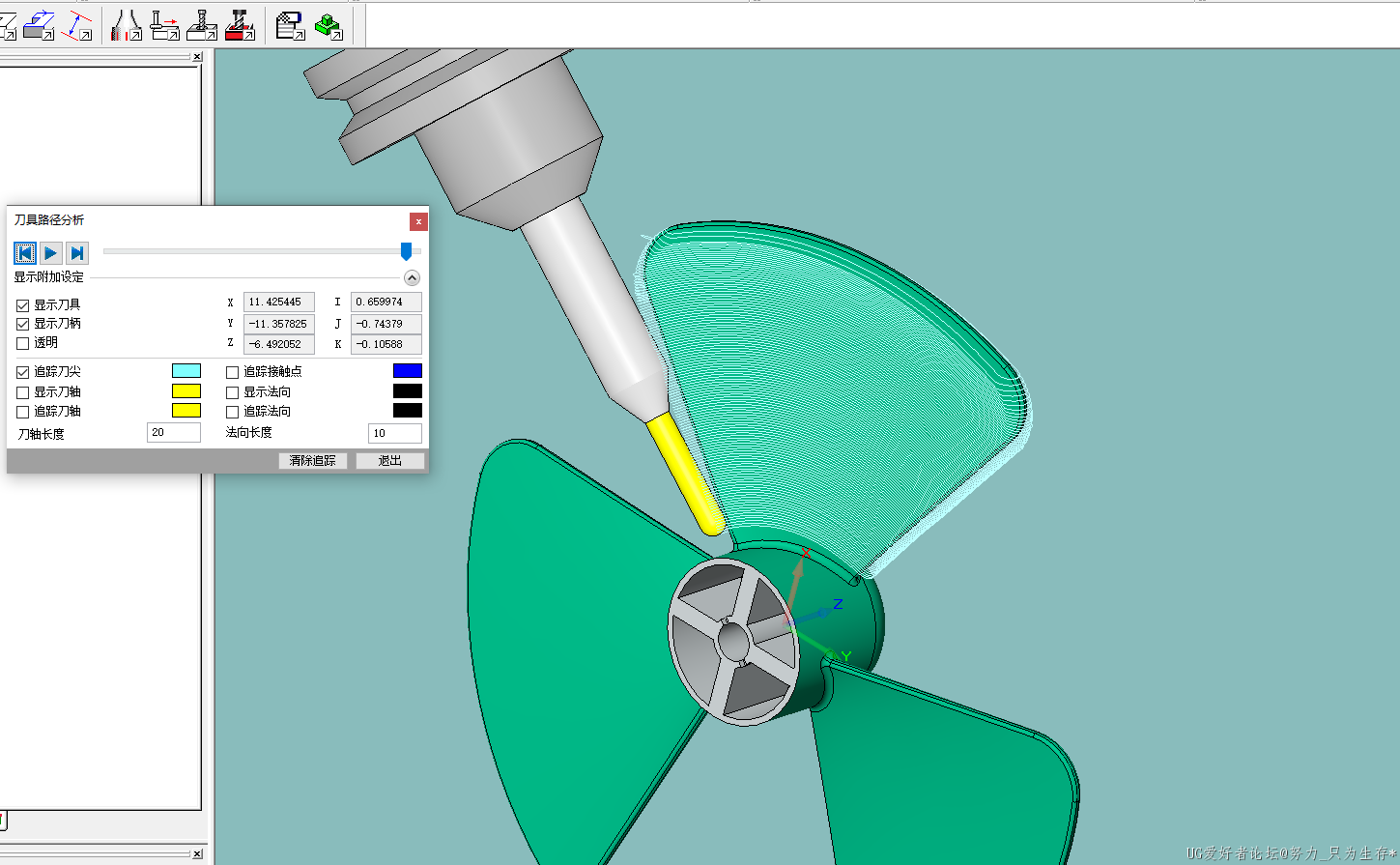The width and height of the screenshot is (1400, 865).
Task: Enable the 追踪法向 checkbox
Action: tap(232, 412)
